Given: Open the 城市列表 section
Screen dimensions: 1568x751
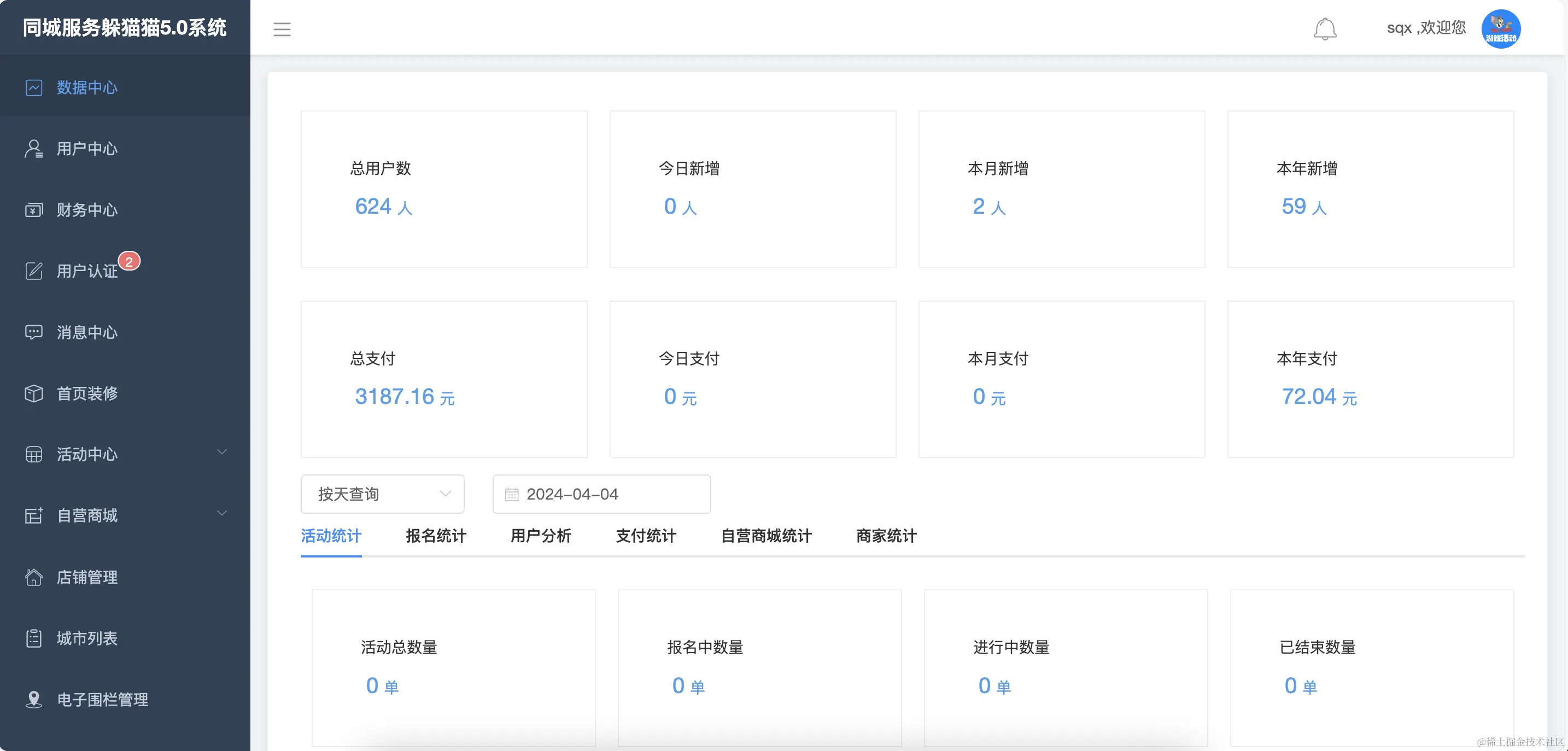Looking at the screenshot, I should pos(86,638).
